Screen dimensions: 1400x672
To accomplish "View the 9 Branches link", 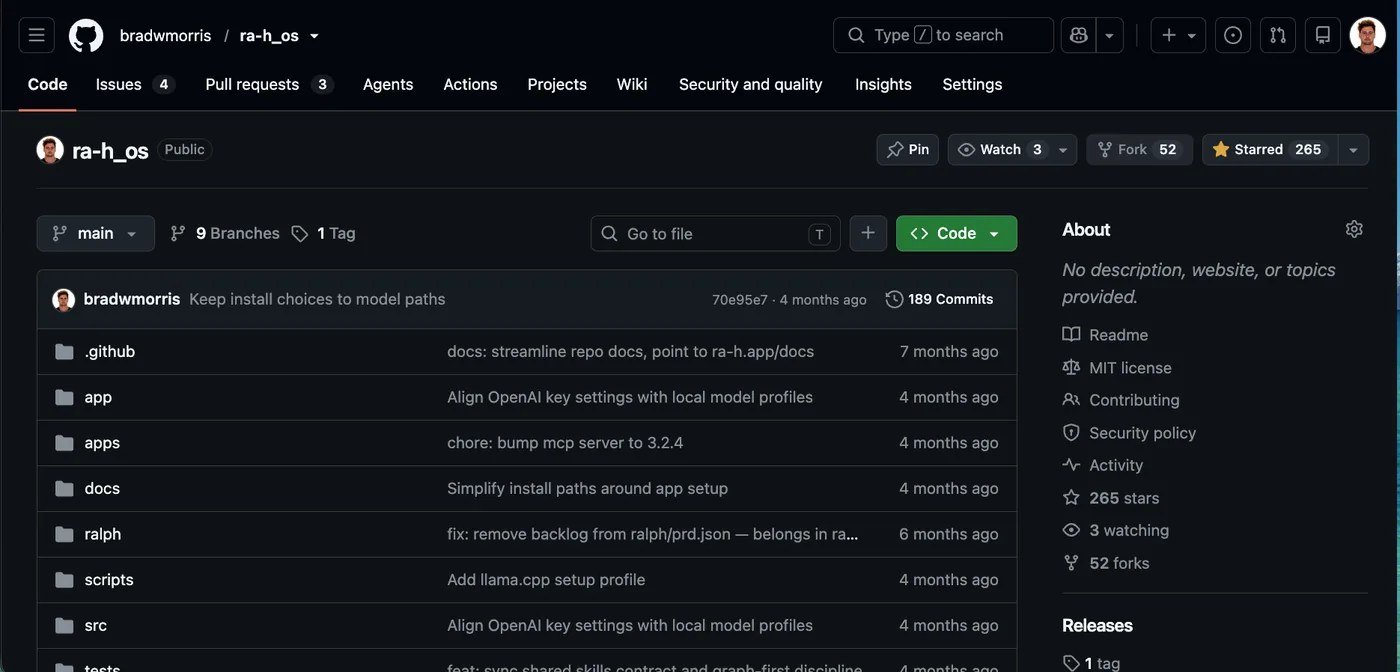I will pyautogui.click(x=225, y=233).
